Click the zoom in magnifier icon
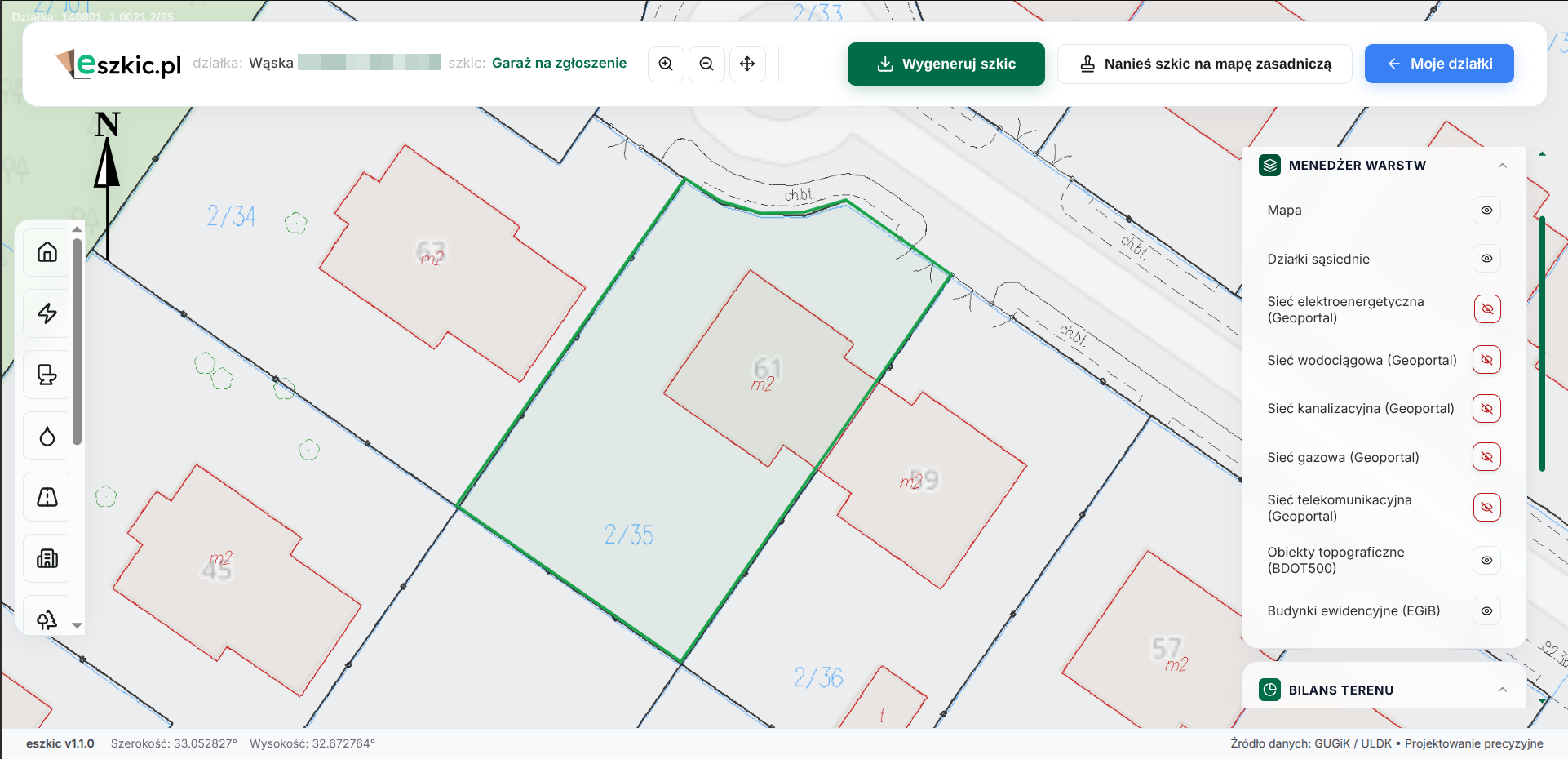 [x=666, y=64]
